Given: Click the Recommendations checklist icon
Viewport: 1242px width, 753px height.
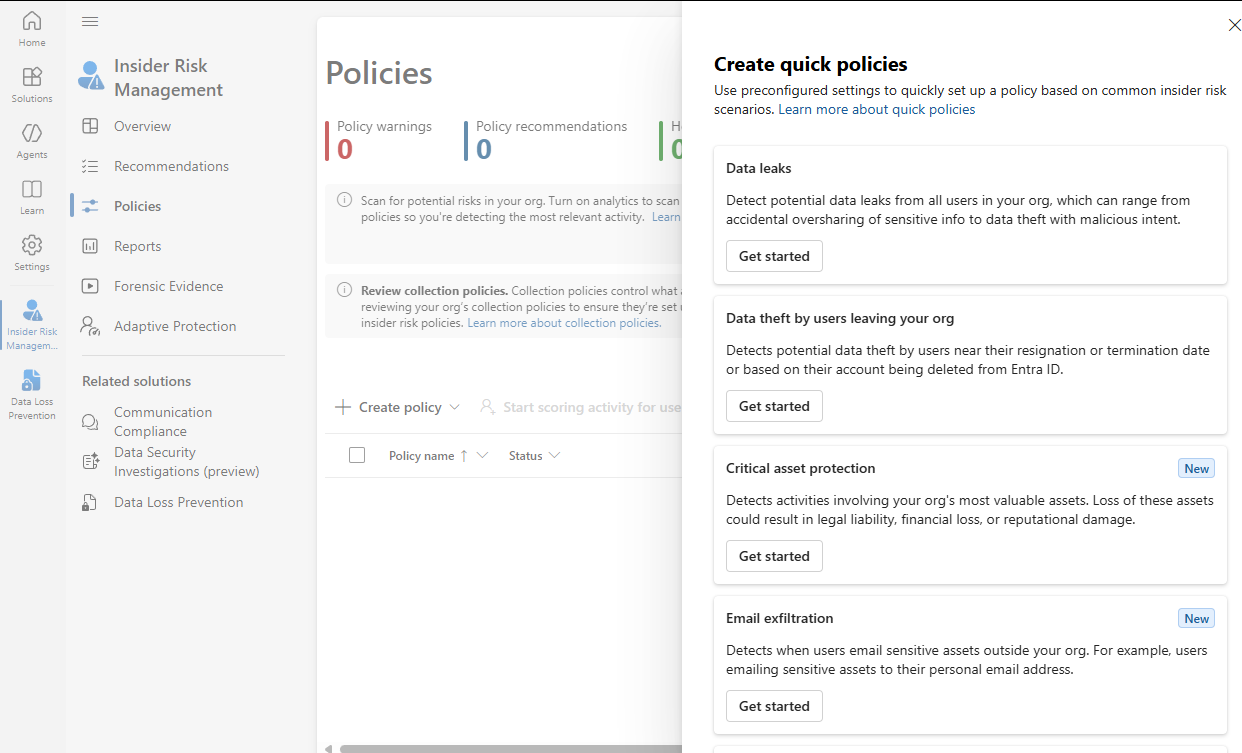Looking at the screenshot, I should [90, 166].
